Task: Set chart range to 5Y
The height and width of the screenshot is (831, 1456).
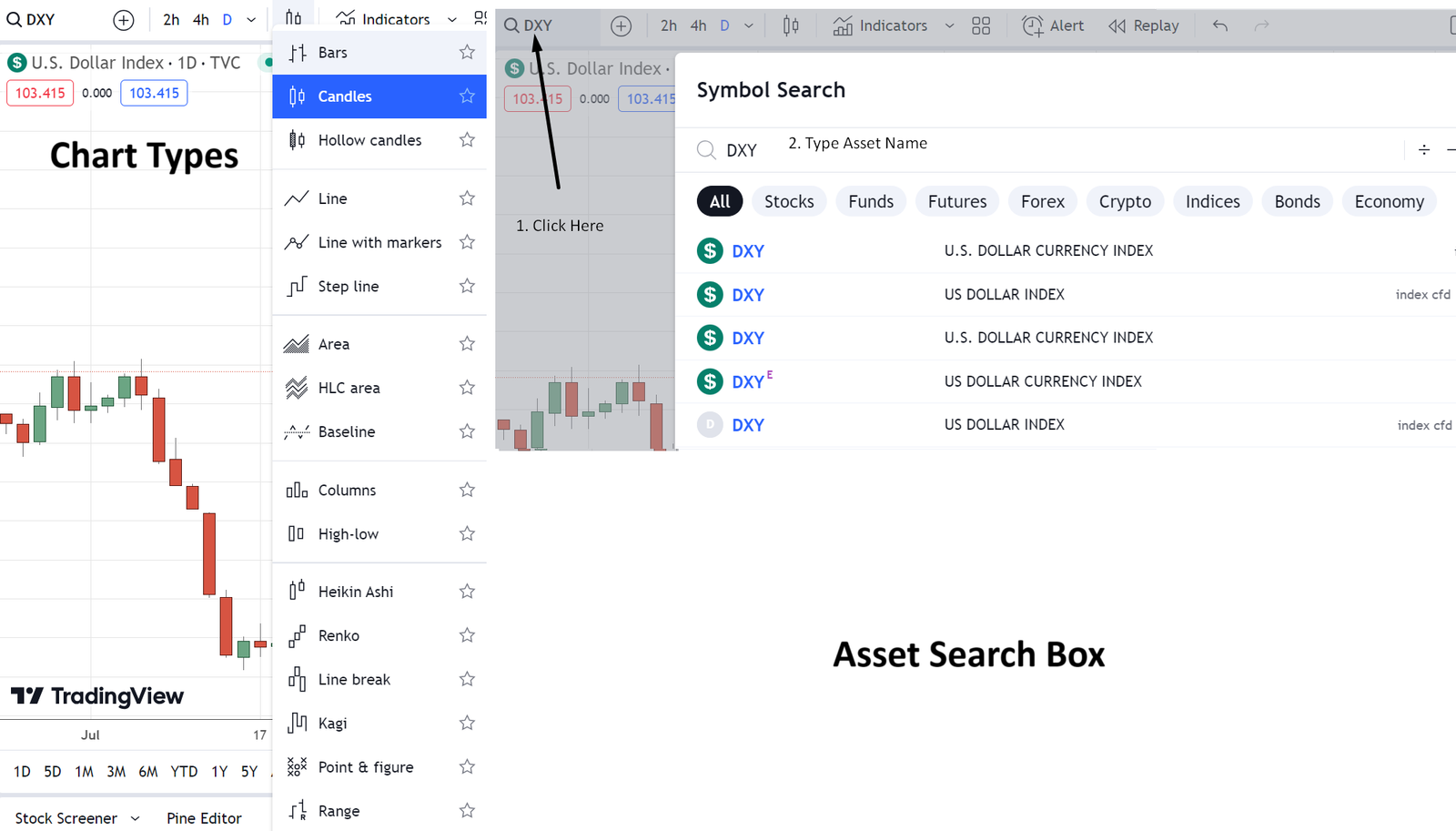Action: (x=249, y=772)
